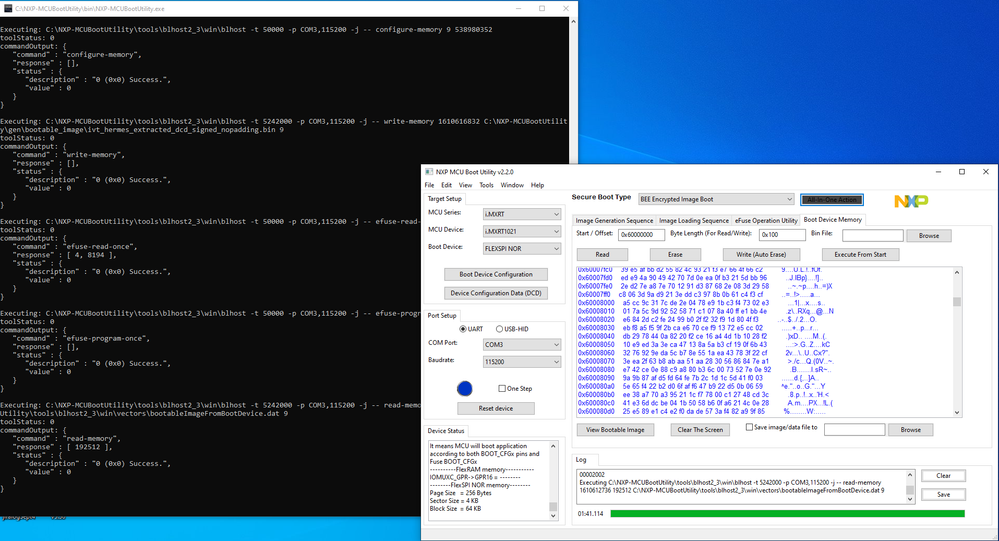This screenshot has height=541, width=999.
Task: Open the MCU Device dropdown
Action: pyautogui.click(x=522, y=231)
